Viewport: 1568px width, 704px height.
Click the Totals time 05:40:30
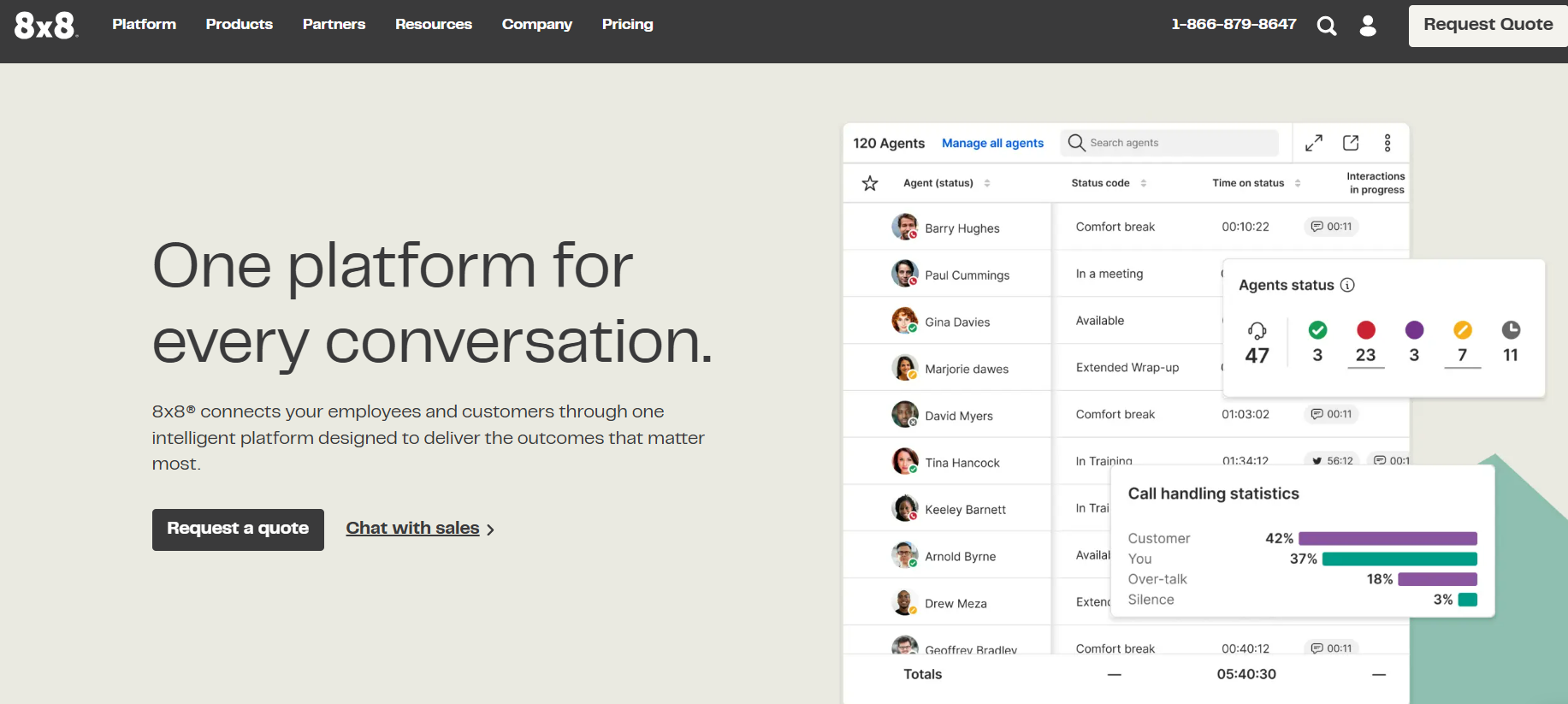coord(1246,674)
